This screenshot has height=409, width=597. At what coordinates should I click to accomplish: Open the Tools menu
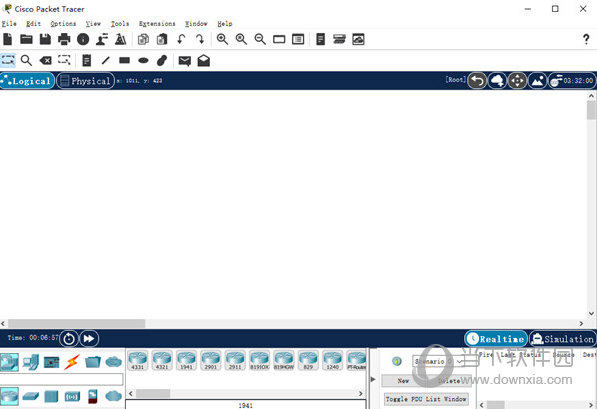120,24
